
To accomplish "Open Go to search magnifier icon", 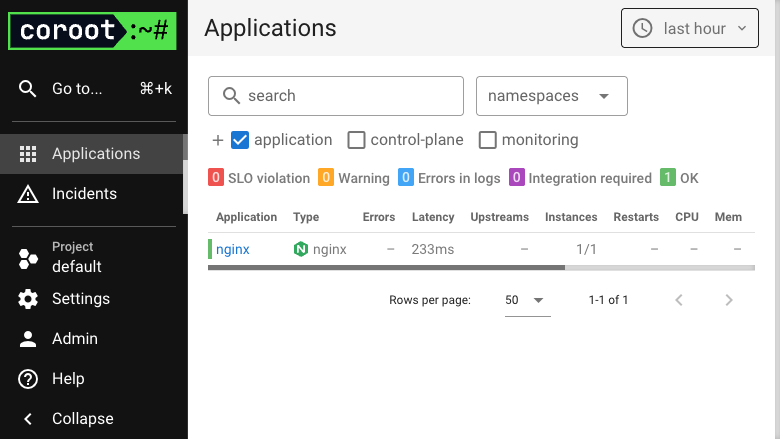I will [x=27, y=88].
